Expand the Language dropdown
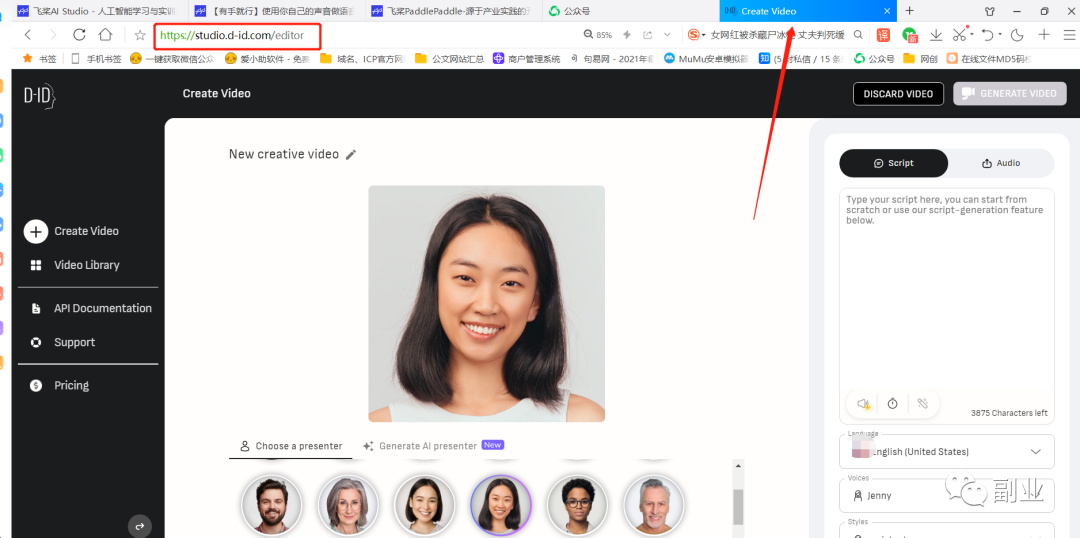 [946, 452]
